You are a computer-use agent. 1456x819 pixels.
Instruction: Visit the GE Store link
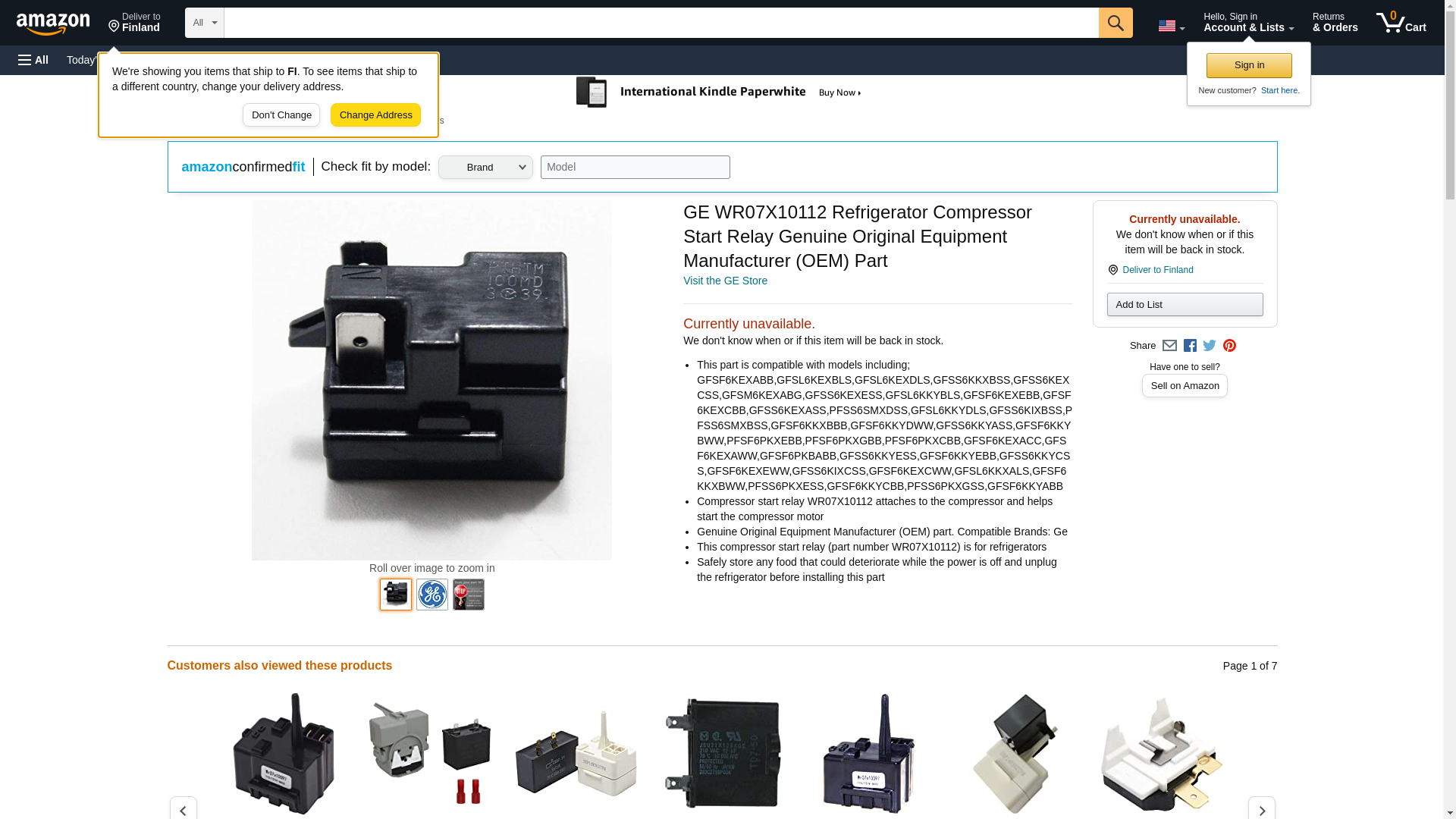(x=725, y=281)
